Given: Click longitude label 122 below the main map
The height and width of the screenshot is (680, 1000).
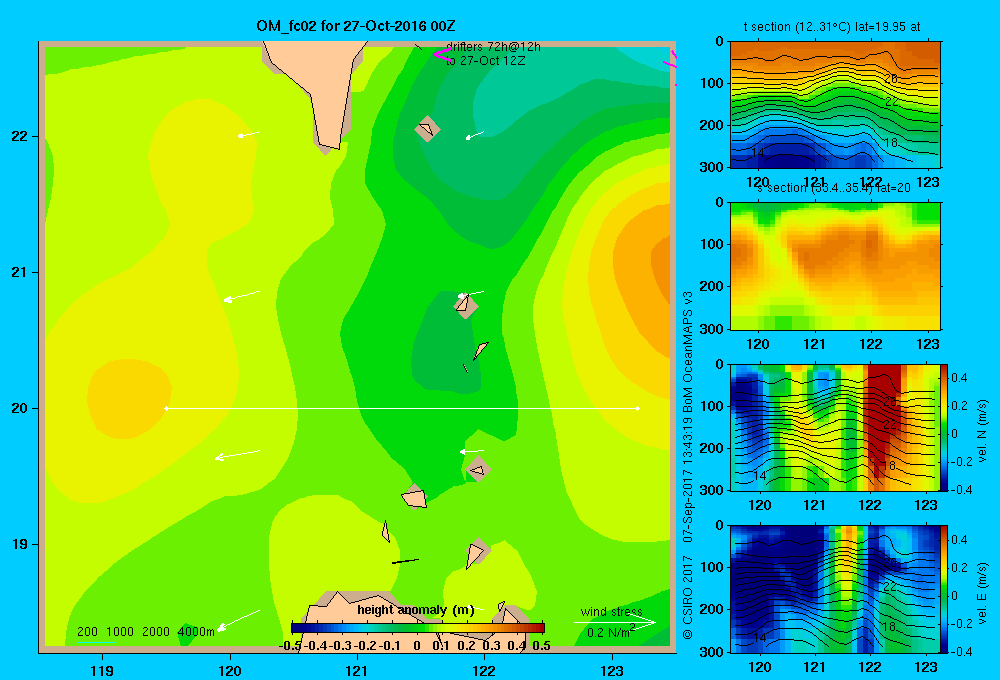Looking at the screenshot, I should (x=484, y=670).
